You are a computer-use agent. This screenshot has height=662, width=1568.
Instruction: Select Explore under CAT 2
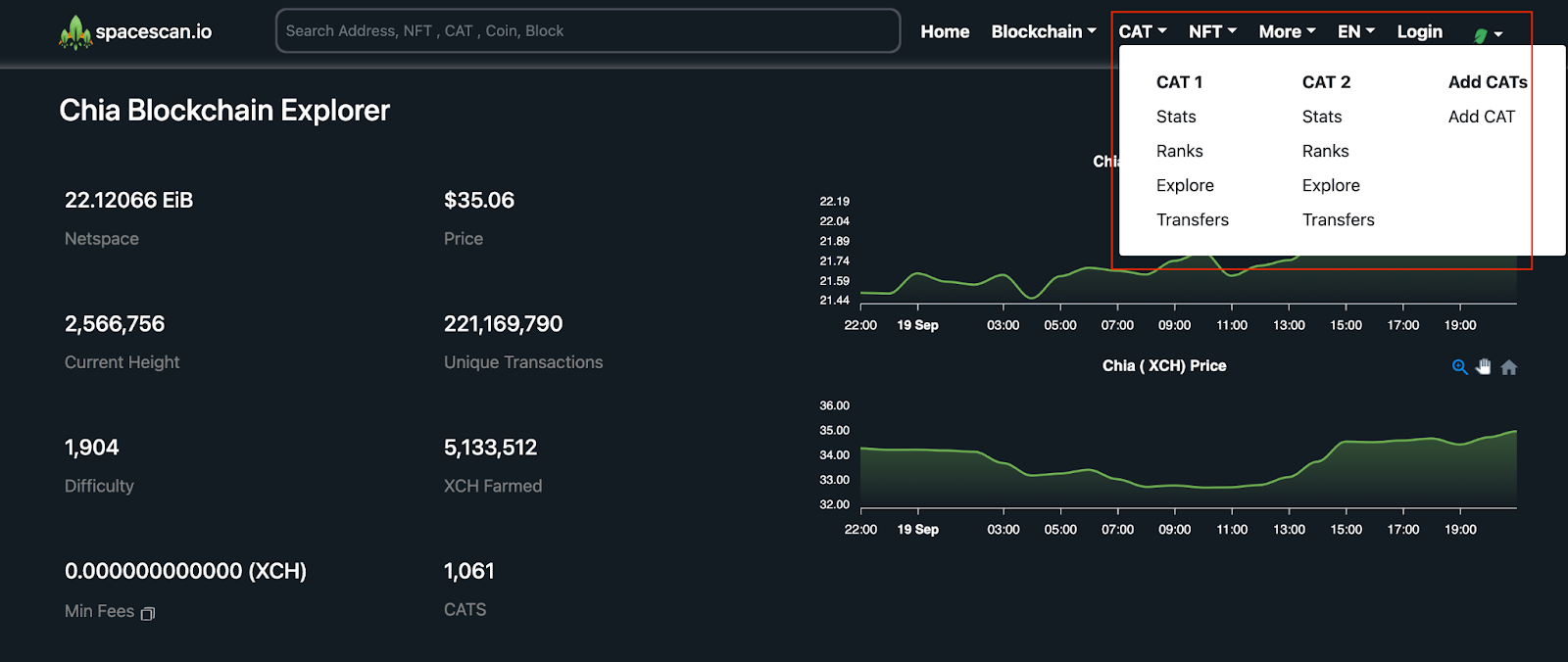click(x=1331, y=185)
